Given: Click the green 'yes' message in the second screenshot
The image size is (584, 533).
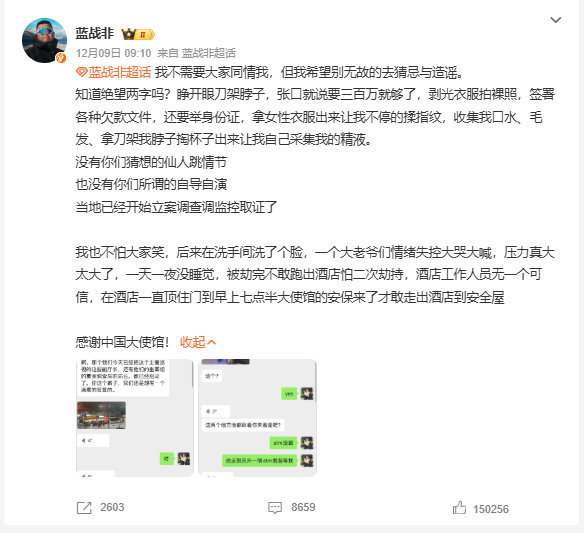Looking at the screenshot, I should tap(289, 394).
